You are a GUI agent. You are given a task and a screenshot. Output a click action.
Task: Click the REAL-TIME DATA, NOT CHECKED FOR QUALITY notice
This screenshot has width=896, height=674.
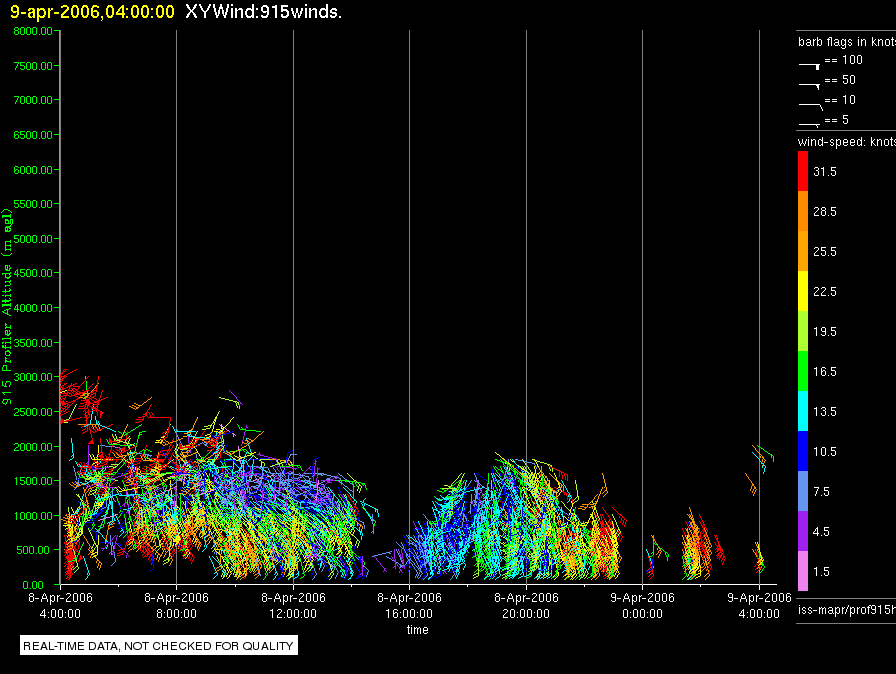point(158,646)
